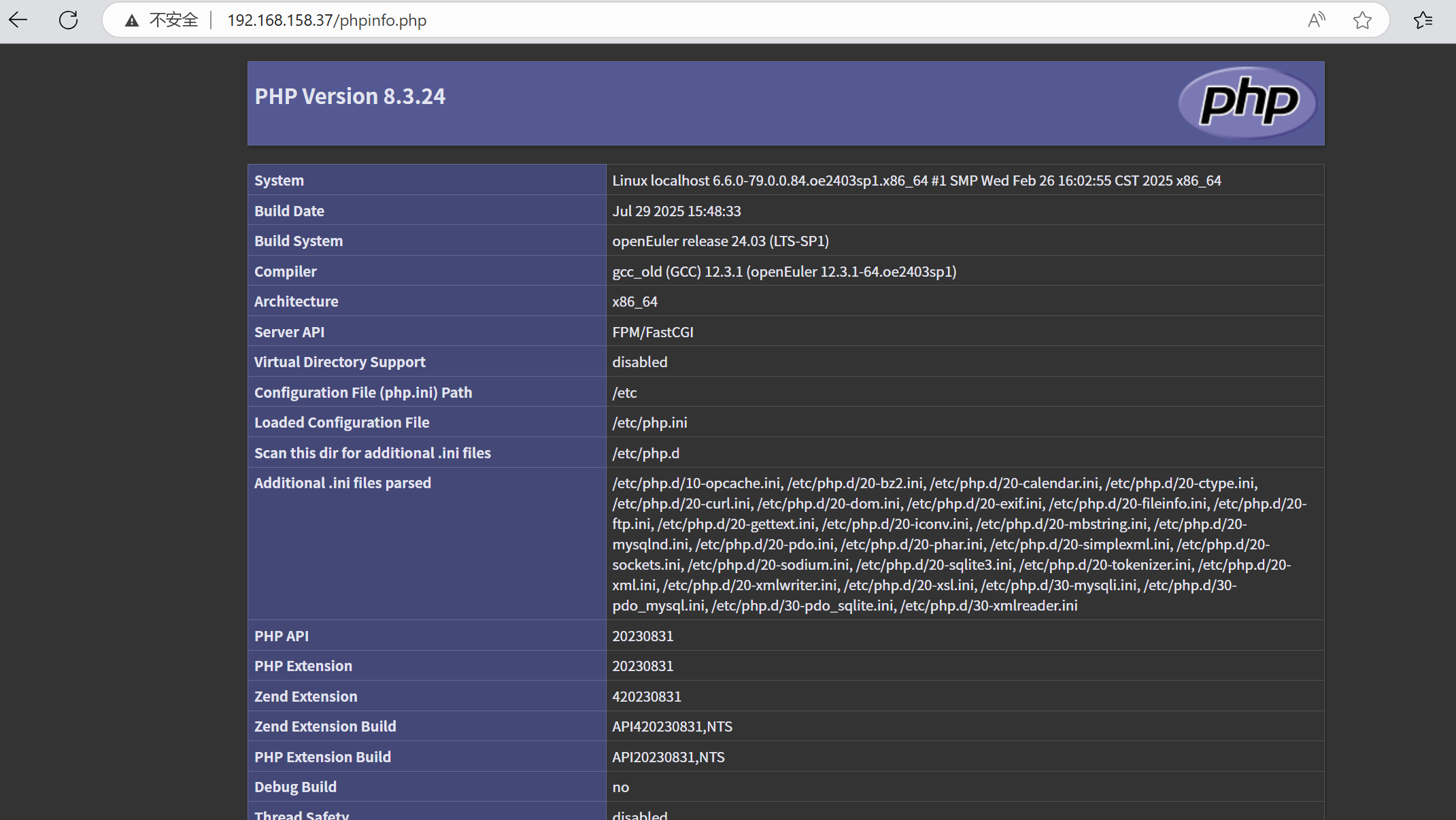The image size is (1456, 820).
Task: Activate the read aloud icon
Action: click(1317, 20)
